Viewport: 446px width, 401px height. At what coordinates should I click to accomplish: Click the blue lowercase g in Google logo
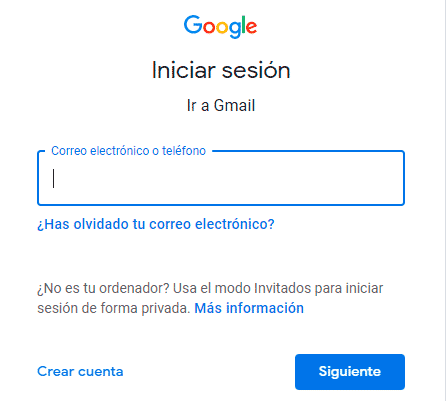234,30
